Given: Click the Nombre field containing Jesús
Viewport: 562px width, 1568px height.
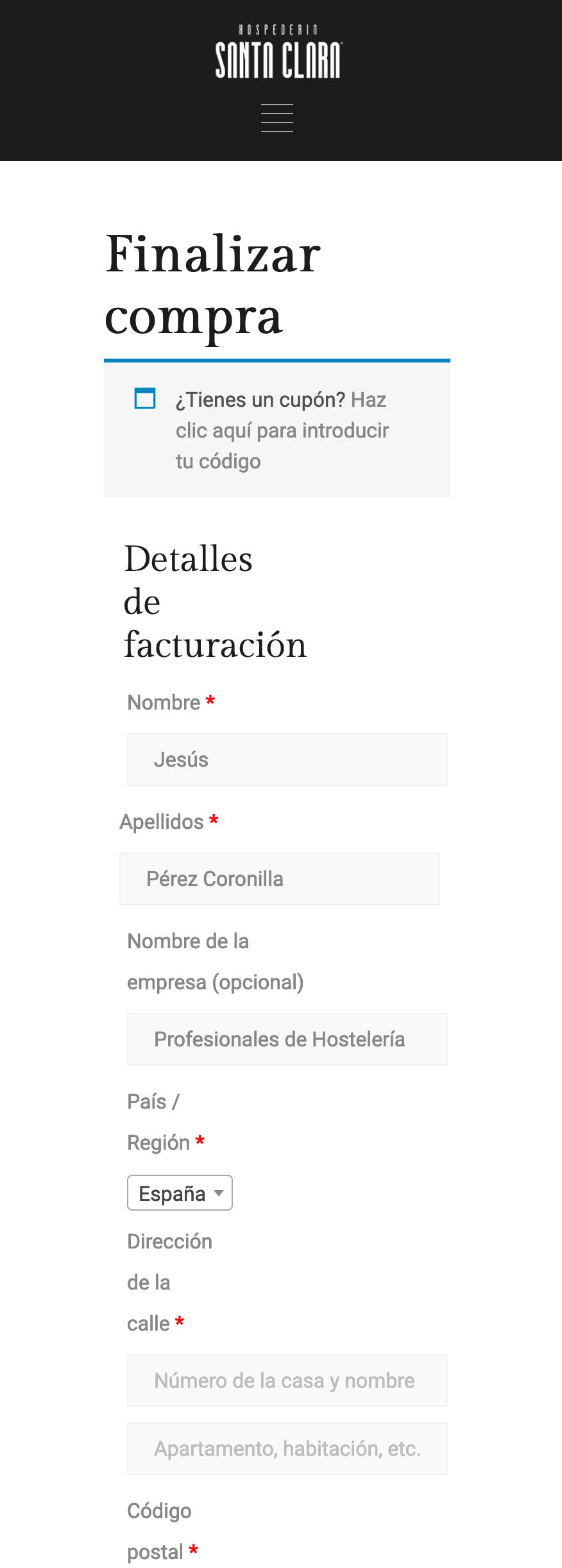Looking at the screenshot, I should click(287, 760).
